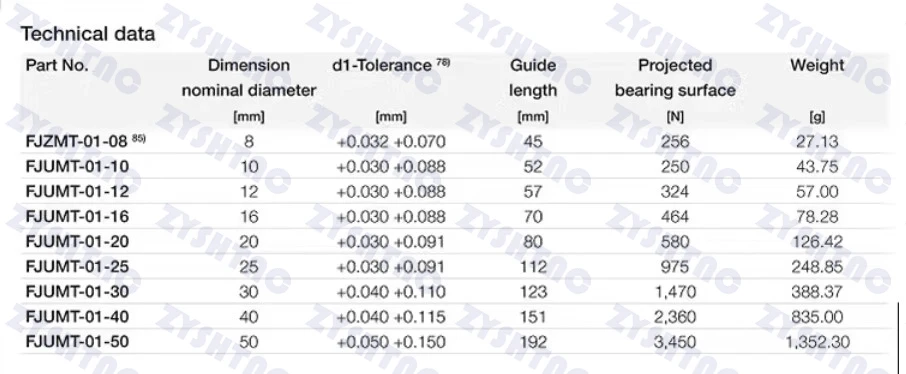Viewport: 906px width, 374px height.
Task: Click weight value 1,352.30
Action: 817,342
